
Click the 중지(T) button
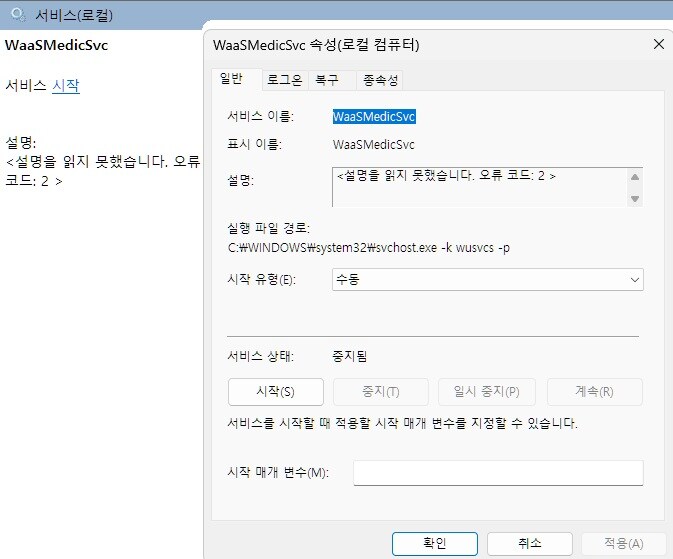click(380, 391)
